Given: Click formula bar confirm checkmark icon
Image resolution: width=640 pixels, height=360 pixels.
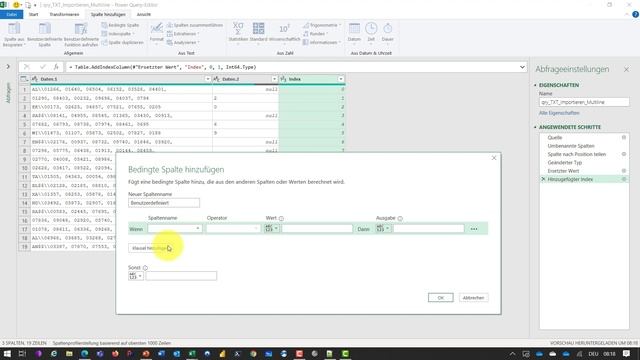Looking at the screenshot, I should pyautogui.click(x=42, y=67).
